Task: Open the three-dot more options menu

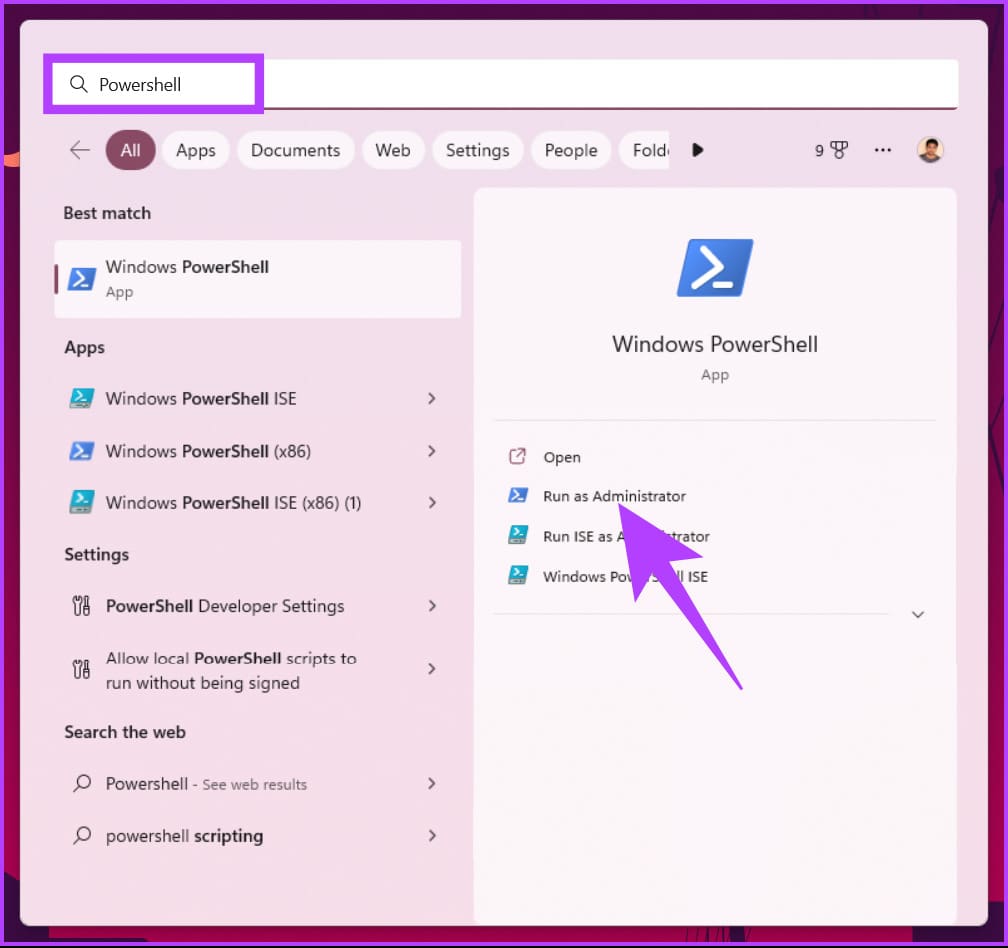Action: [883, 150]
